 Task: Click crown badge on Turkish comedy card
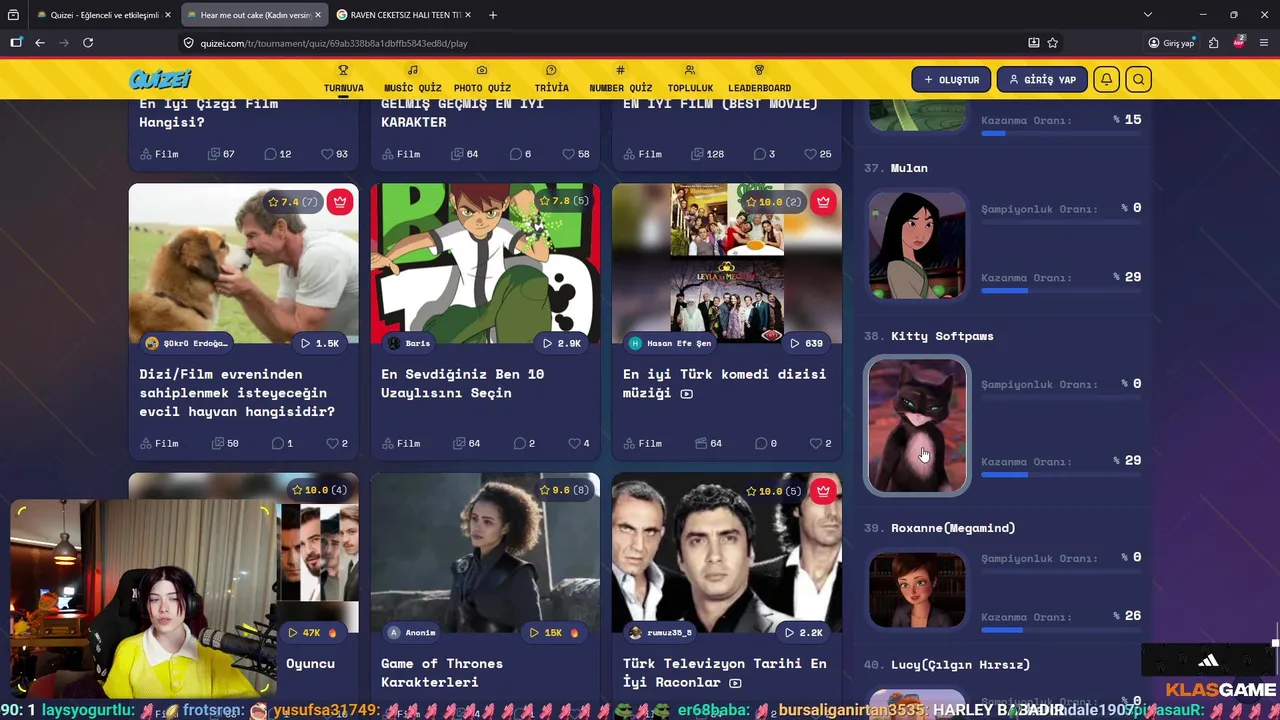click(x=823, y=201)
